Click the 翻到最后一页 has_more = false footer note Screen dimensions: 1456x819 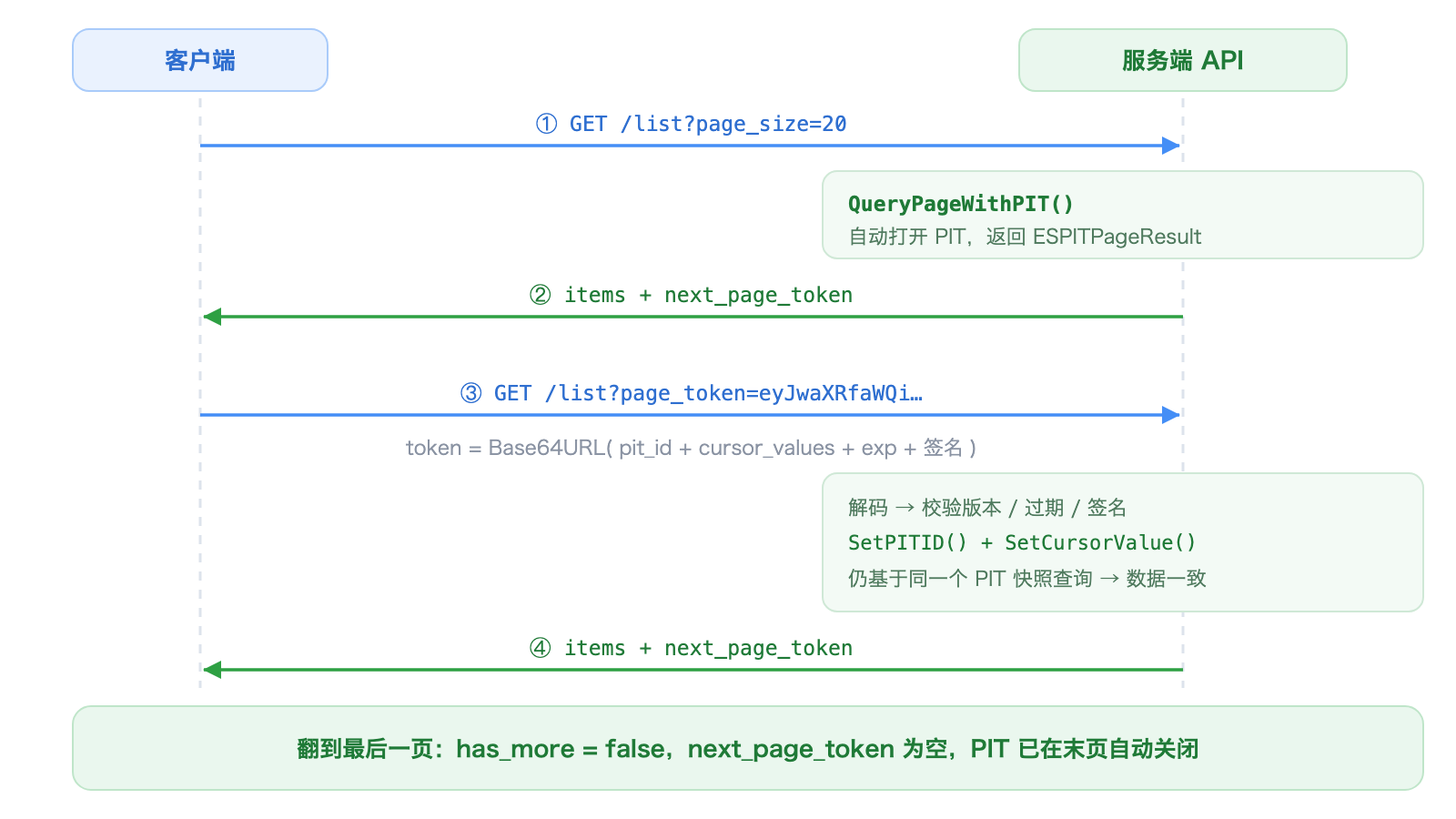[748, 748]
